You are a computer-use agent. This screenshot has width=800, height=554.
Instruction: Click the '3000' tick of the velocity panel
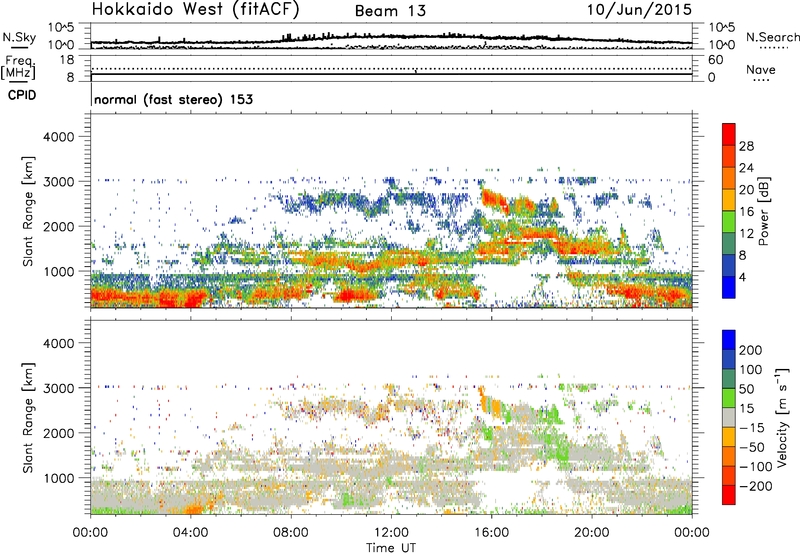click(x=59, y=388)
